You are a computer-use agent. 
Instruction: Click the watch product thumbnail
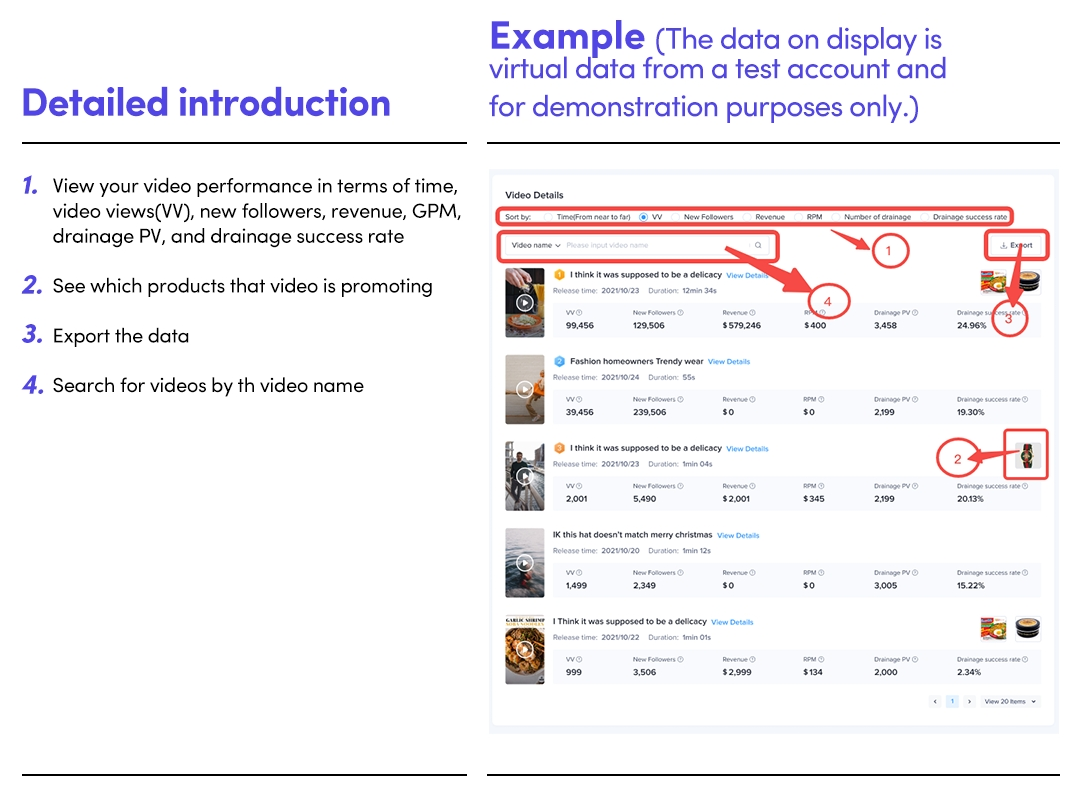[x=1028, y=457]
